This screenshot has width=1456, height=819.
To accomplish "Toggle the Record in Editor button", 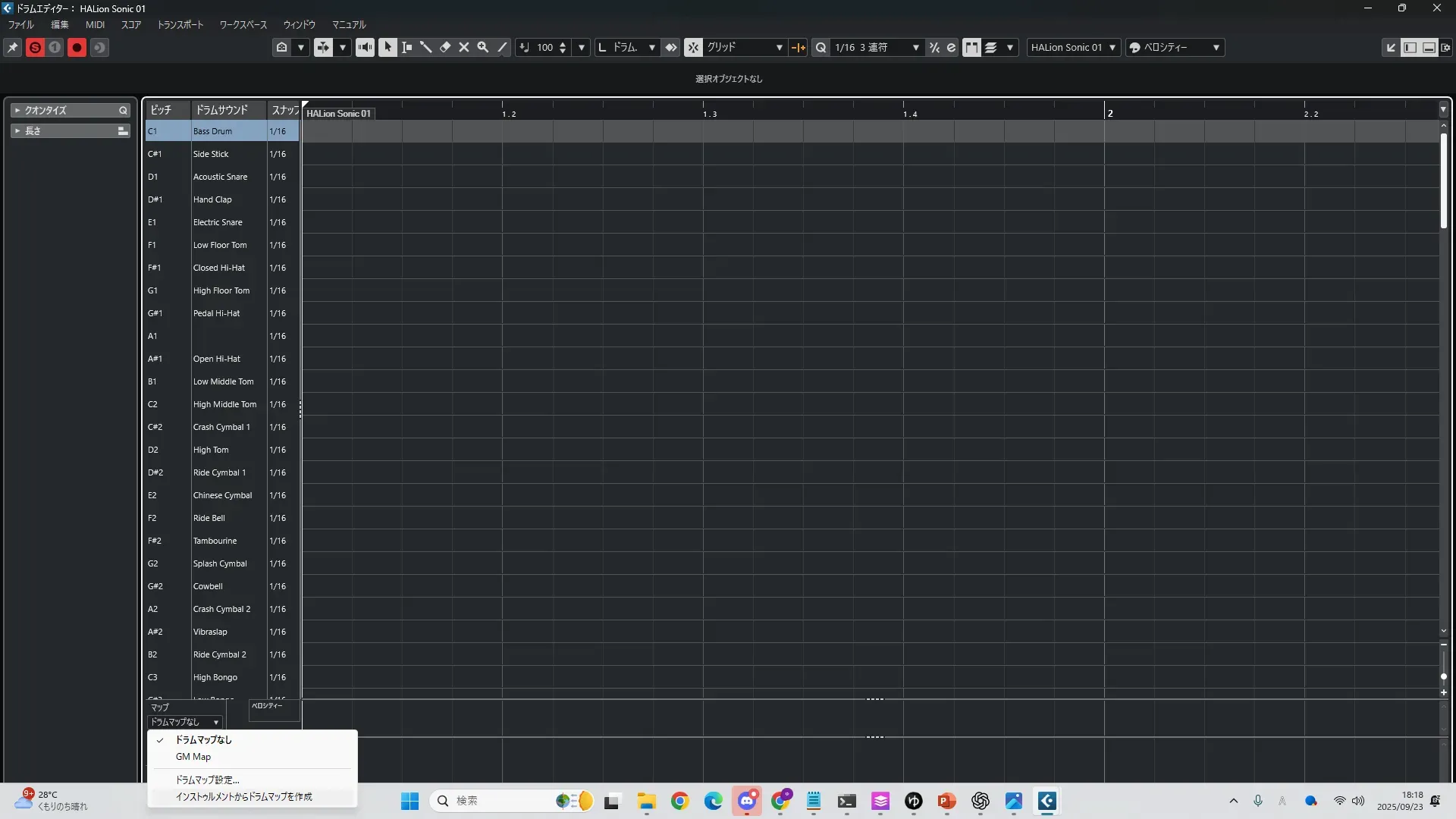I will [77, 47].
